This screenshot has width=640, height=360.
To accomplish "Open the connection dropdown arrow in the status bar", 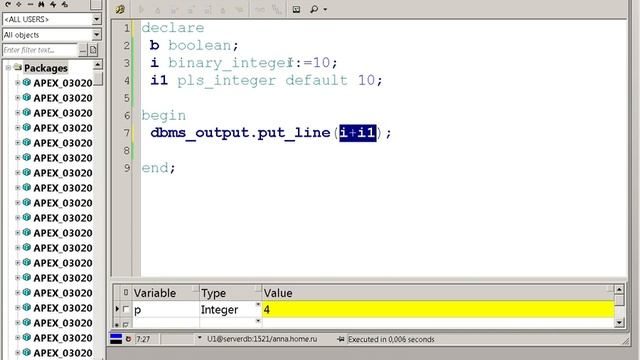I will coord(200,338).
